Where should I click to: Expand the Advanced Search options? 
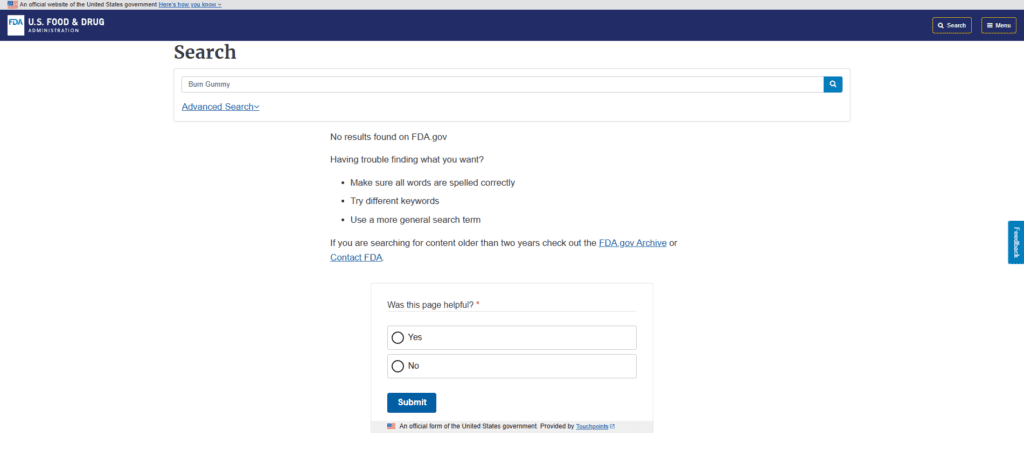[x=220, y=106]
